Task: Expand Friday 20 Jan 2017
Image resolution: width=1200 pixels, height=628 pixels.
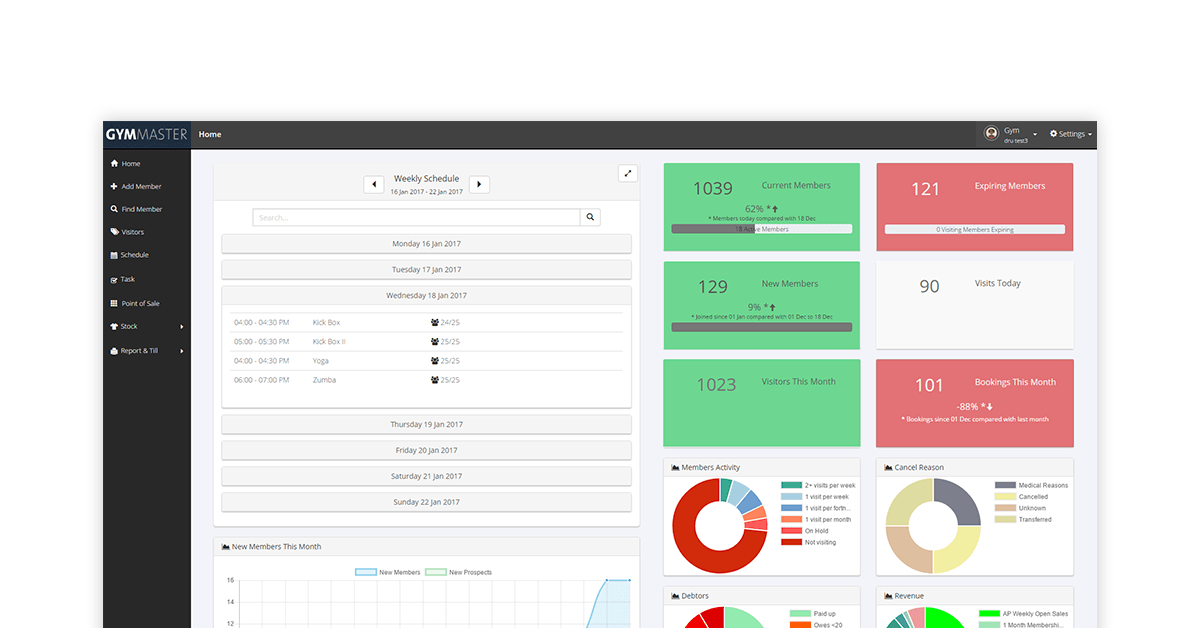Action: (x=426, y=451)
